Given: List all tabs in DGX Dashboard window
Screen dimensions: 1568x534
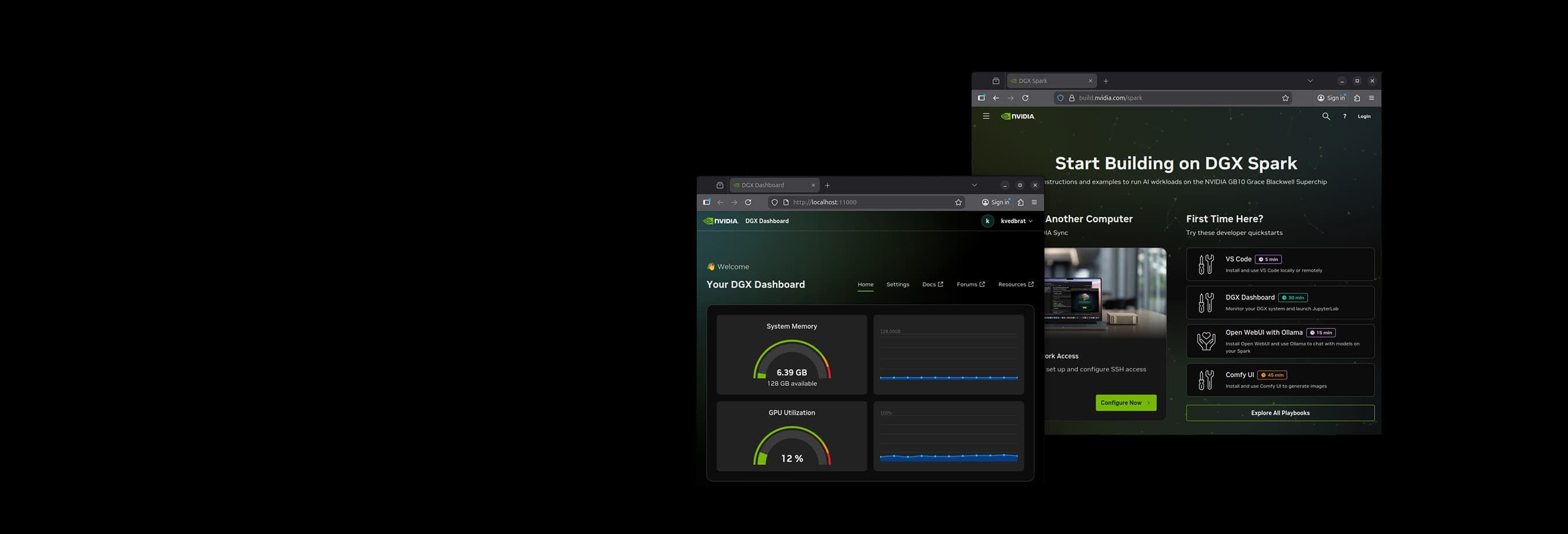Looking at the screenshot, I should coord(974,186).
